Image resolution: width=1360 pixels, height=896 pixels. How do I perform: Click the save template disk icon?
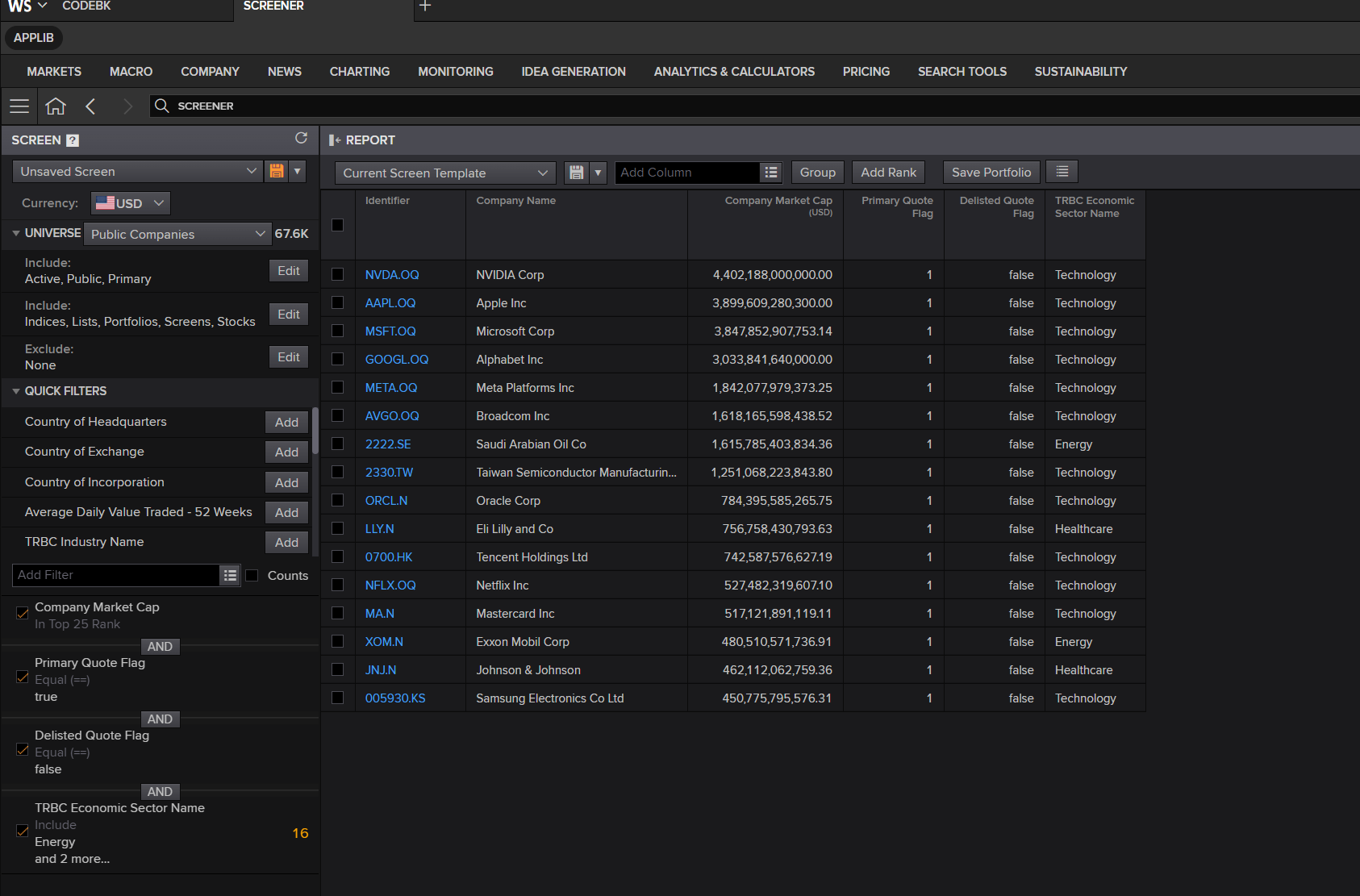[576, 173]
